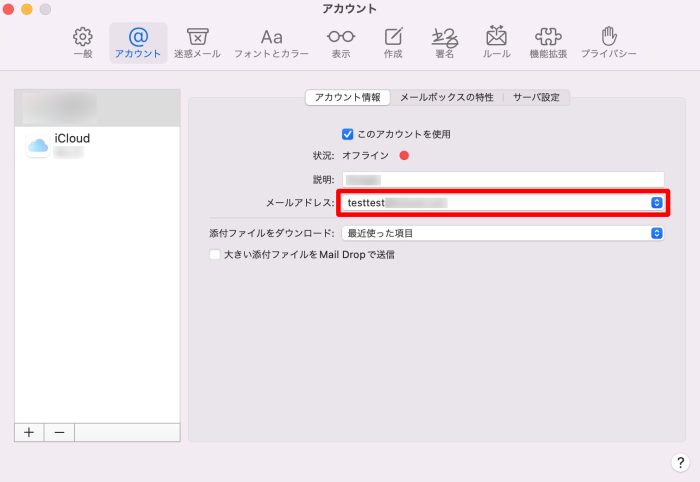Open フォントとカラー (Fonts & Colors) pane
The width and height of the screenshot is (700, 482).
click(271, 43)
